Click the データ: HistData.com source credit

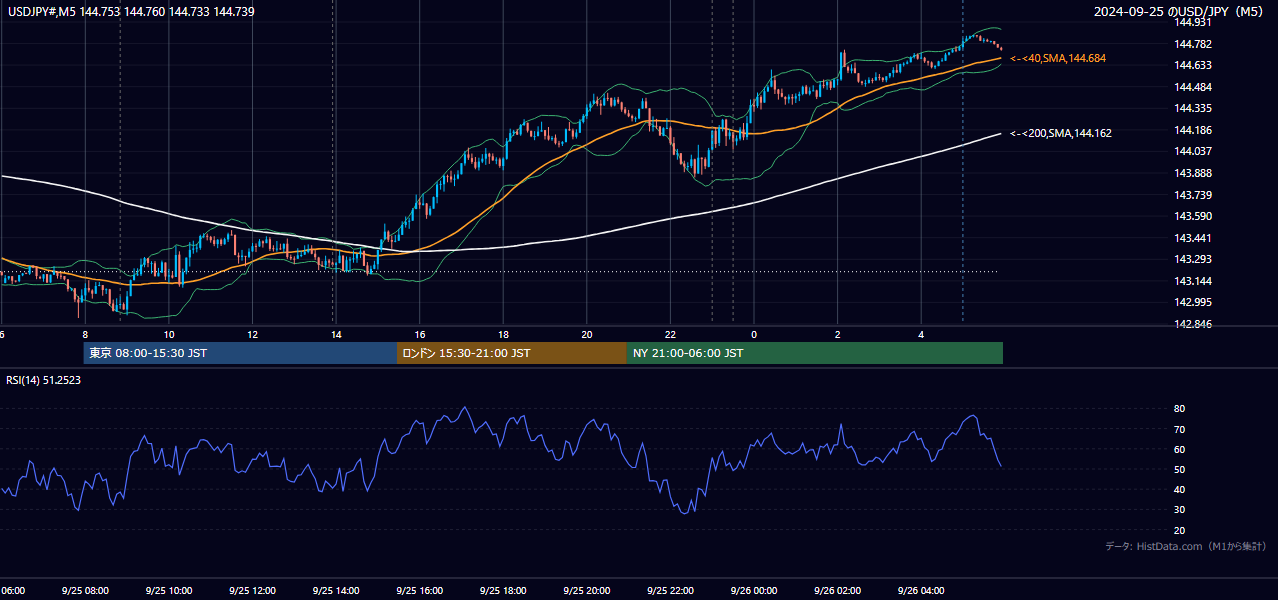[1186, 546]
